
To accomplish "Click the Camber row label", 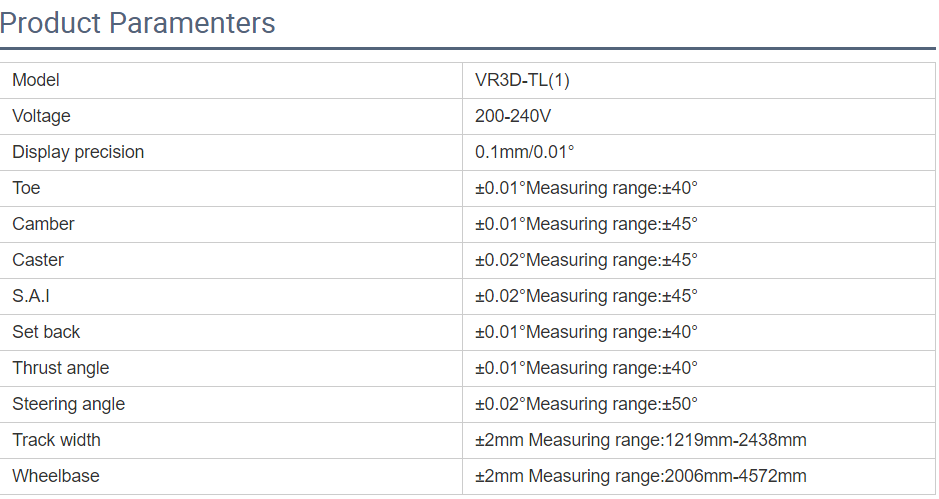I will tap(43, 224).
